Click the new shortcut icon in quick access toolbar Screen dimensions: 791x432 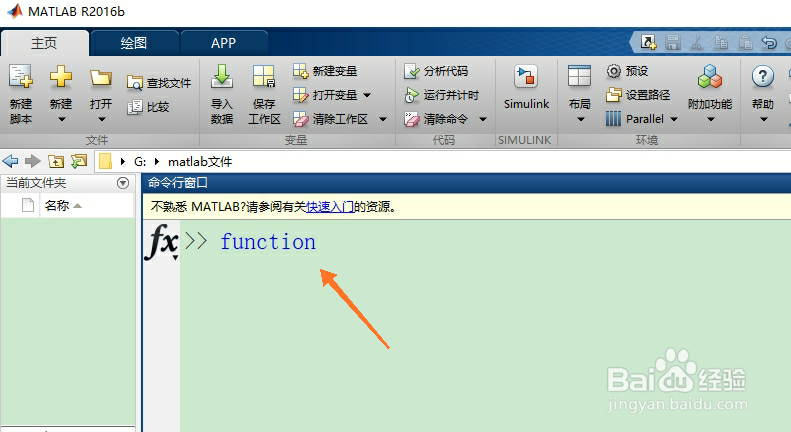648,42
